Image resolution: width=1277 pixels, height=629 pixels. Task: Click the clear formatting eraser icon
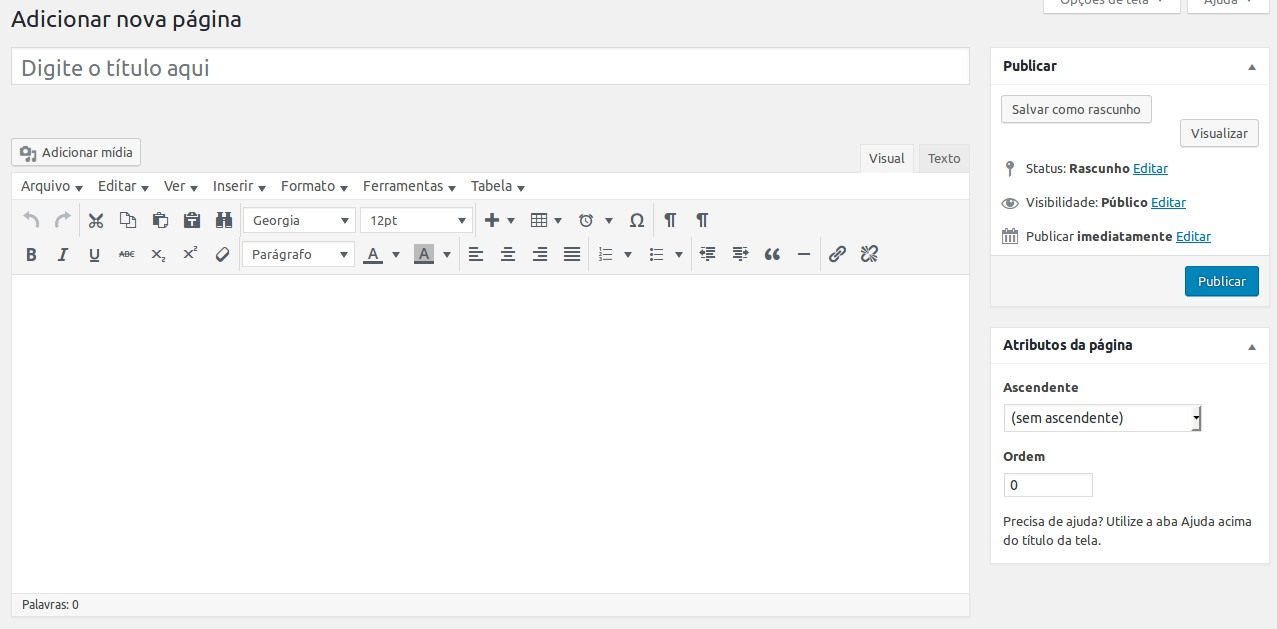point(222,255)
